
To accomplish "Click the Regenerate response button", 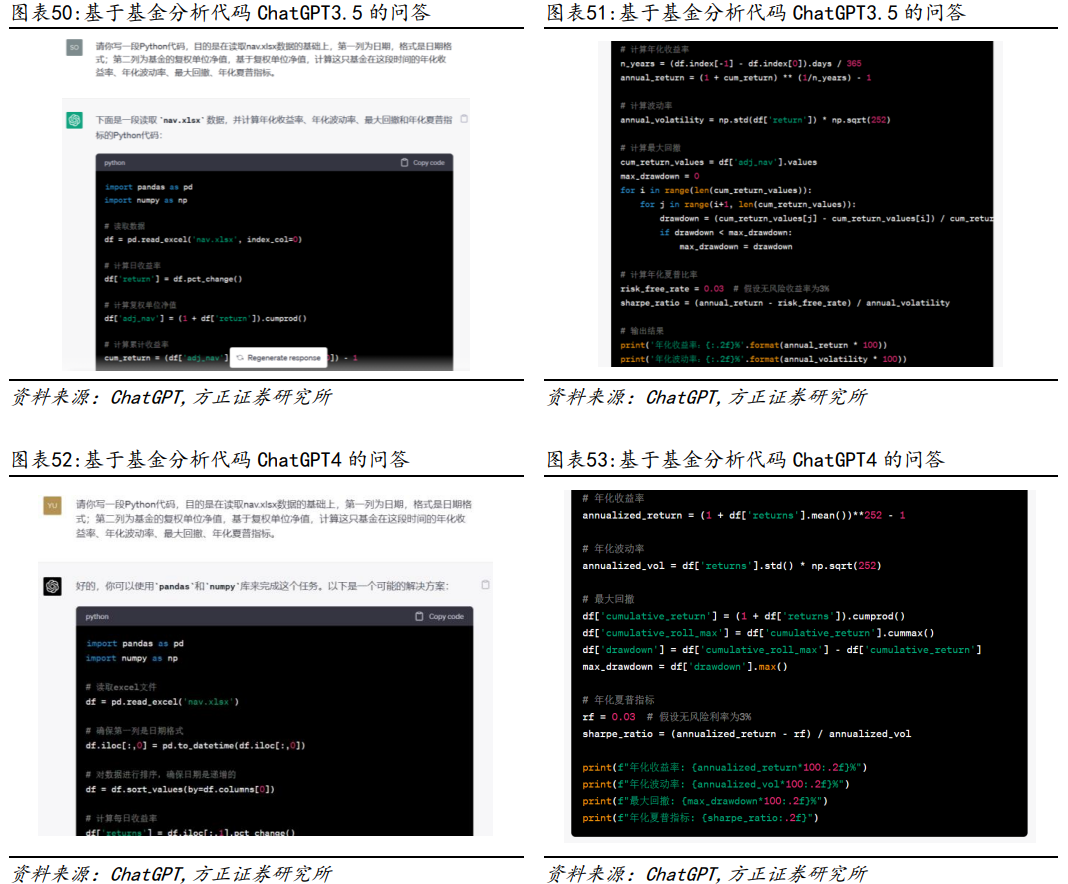I will coord(279,358).
